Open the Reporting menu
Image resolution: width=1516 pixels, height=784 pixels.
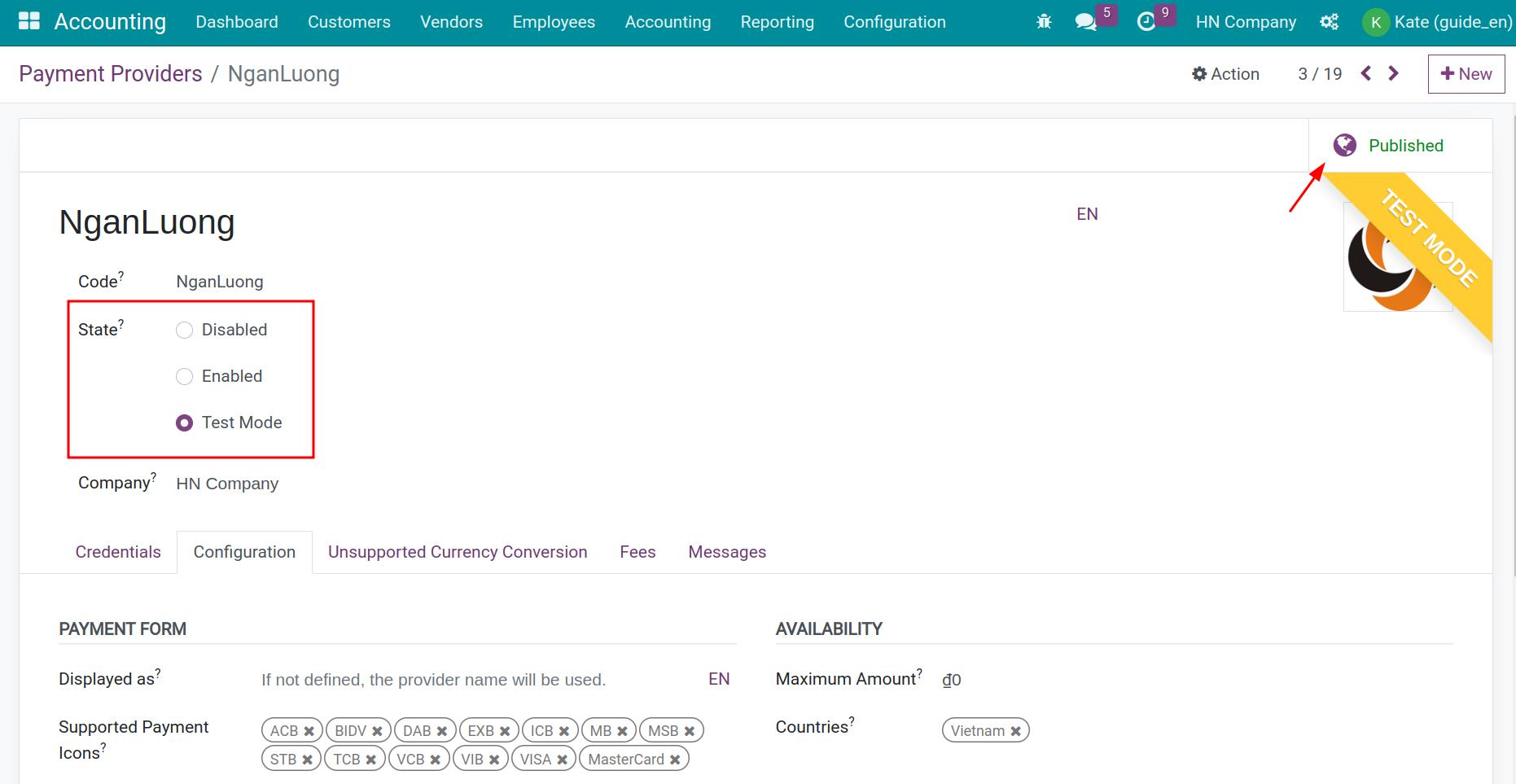pos(778,22)
